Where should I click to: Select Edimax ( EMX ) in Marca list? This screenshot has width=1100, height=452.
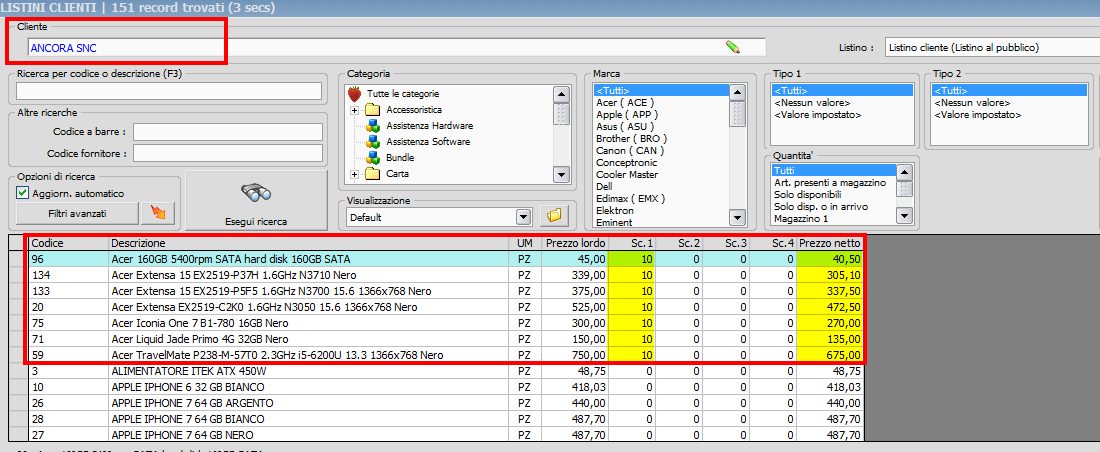click(631, 199)
